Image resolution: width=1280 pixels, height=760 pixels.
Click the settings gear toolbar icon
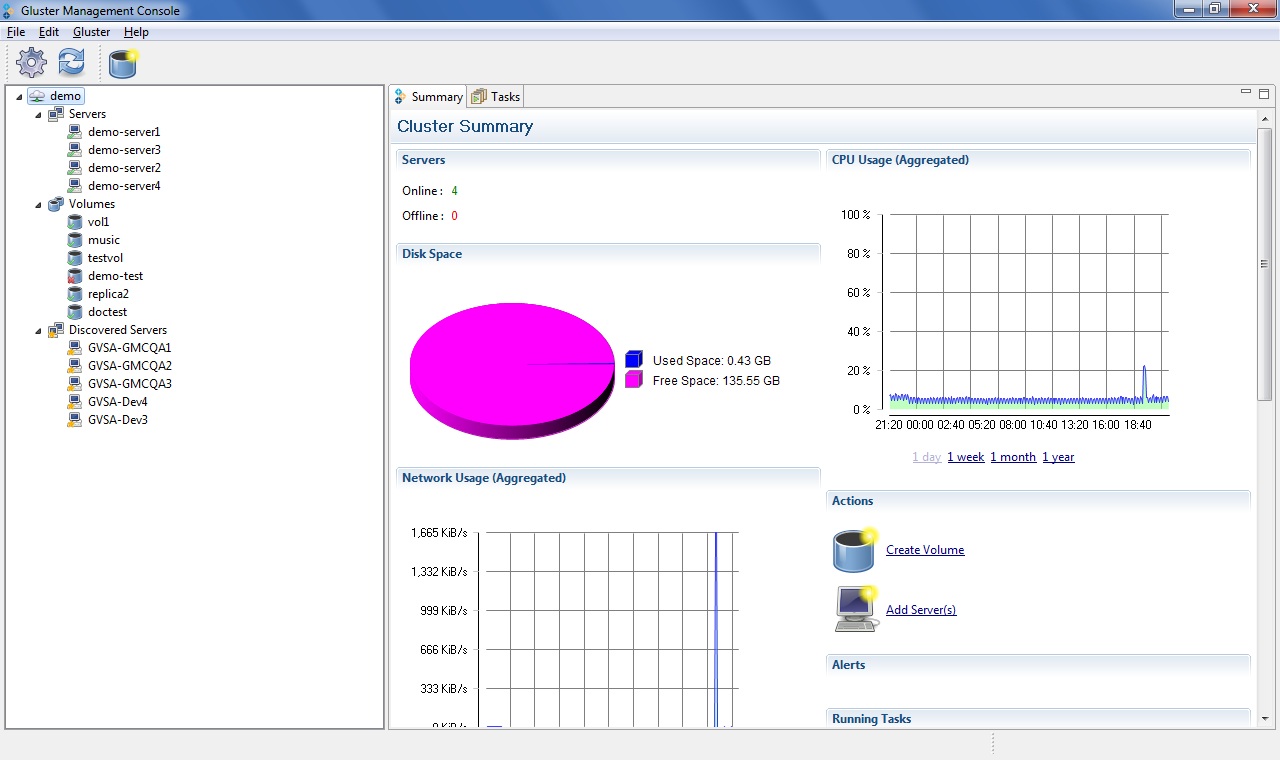[x=32, y=63]
